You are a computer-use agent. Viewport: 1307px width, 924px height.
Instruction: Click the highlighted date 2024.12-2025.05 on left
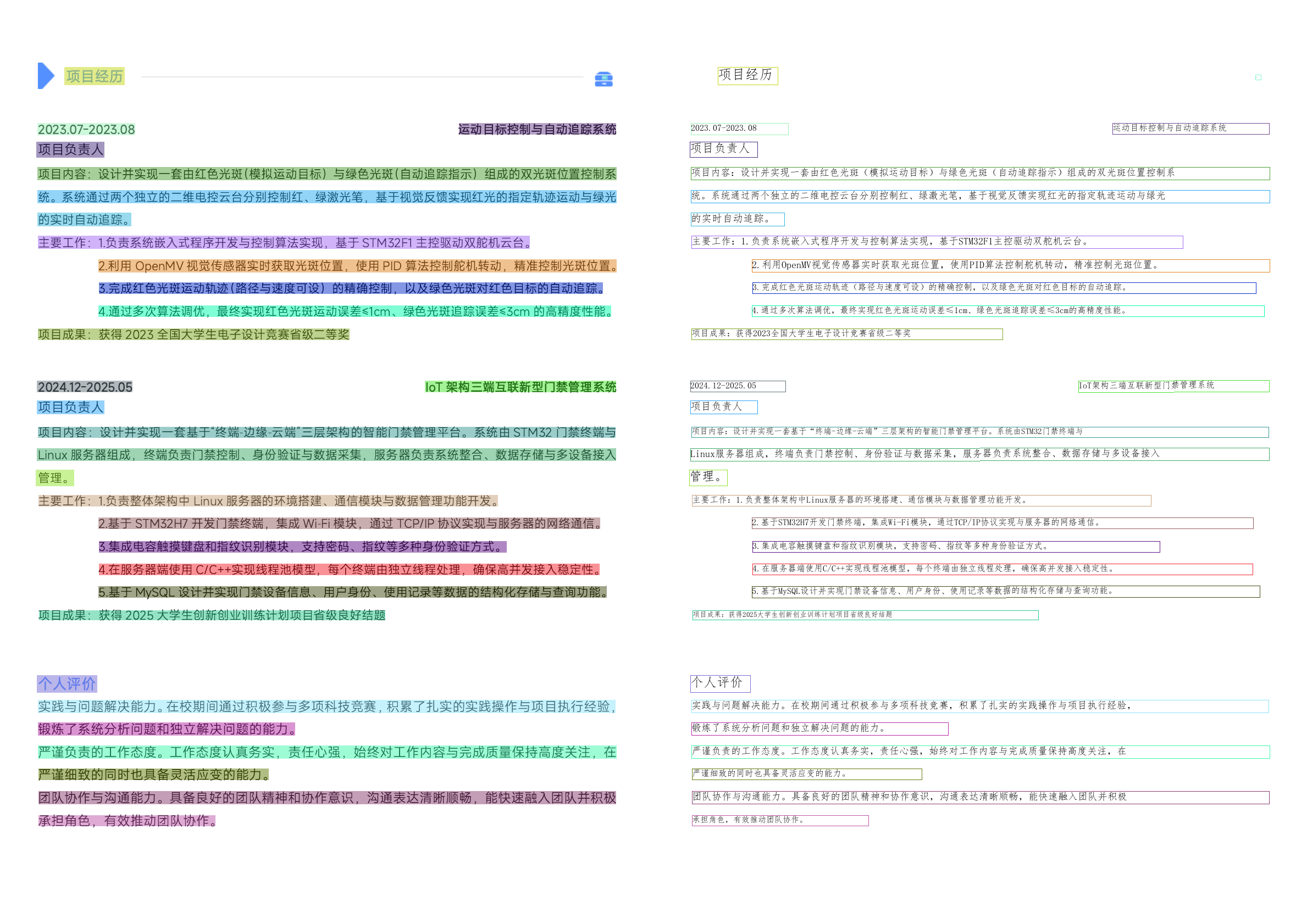[85, 387]
